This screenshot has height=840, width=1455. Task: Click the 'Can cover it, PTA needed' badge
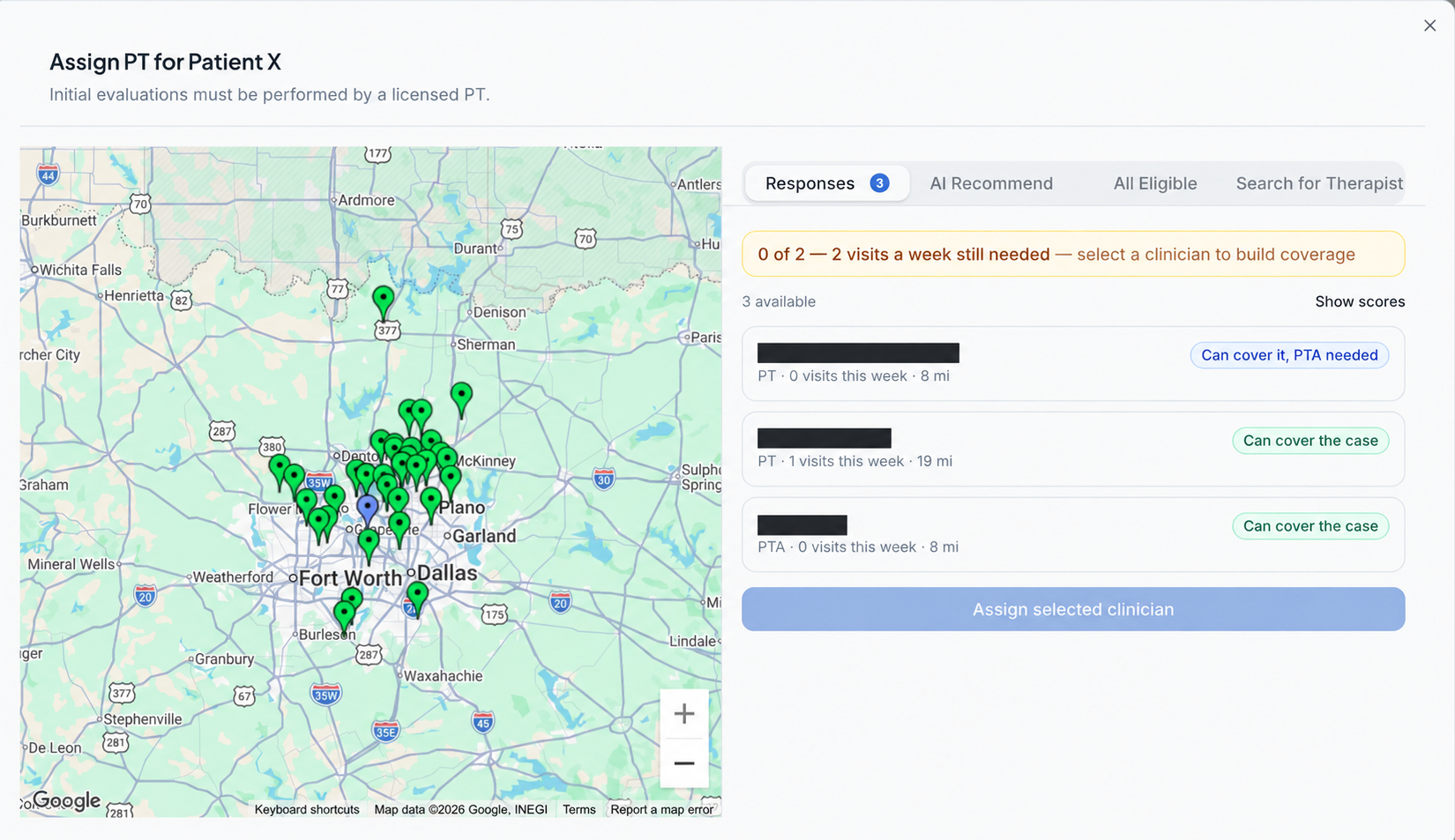tap(1289, 355)
